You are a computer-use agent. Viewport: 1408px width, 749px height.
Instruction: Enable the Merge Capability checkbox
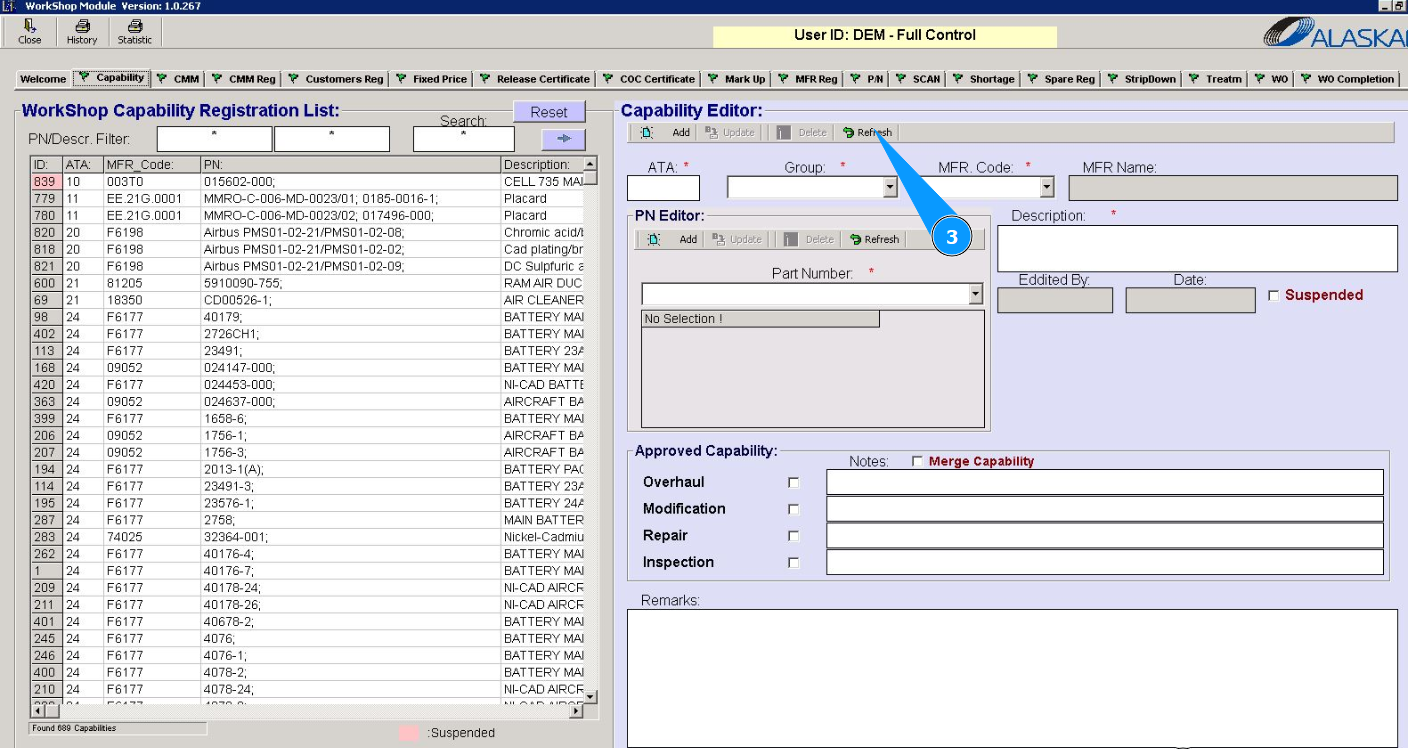pos(917,462)
